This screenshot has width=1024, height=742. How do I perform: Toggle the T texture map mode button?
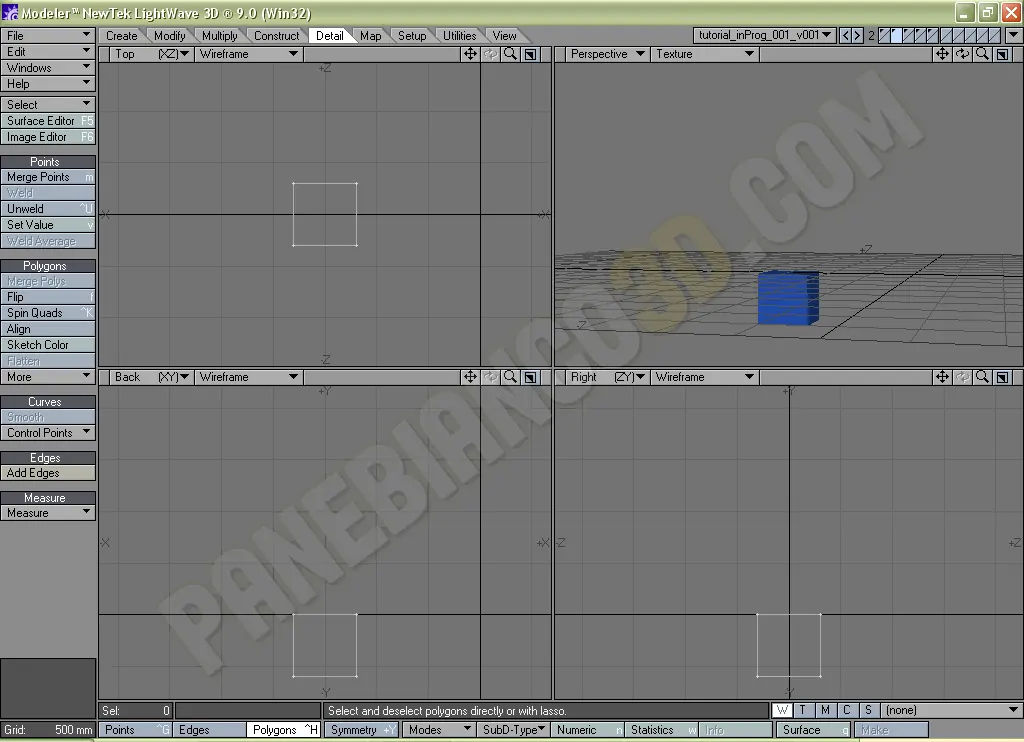click(x=803, y=710)
